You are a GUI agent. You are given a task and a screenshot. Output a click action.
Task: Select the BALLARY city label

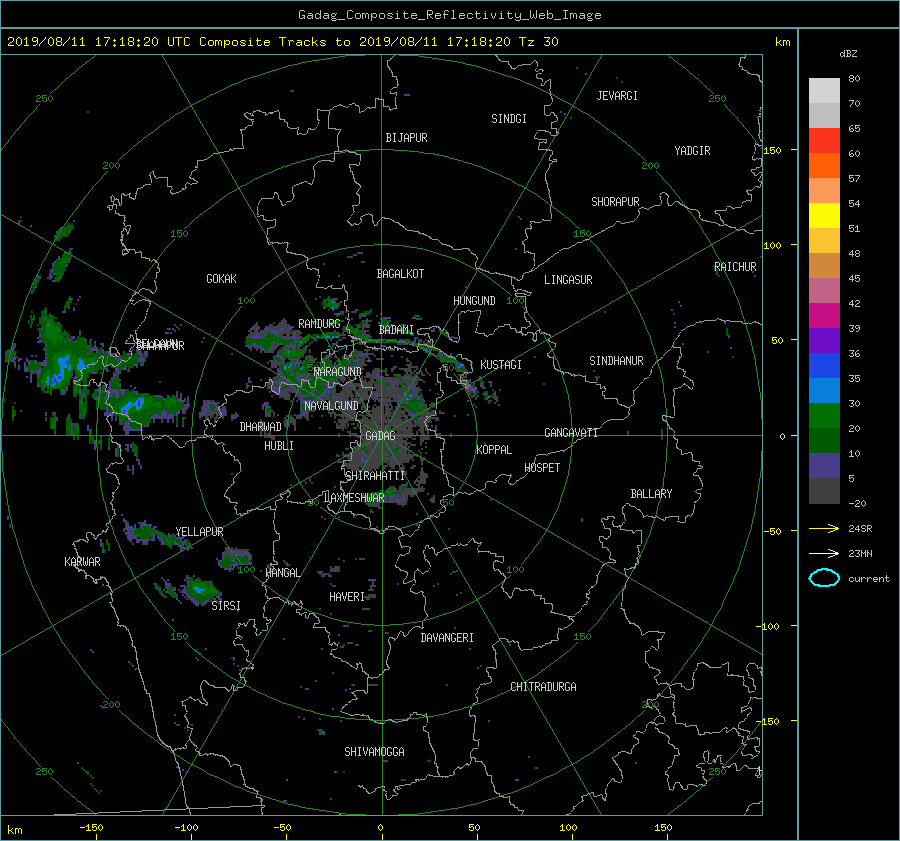coord(651,494)
